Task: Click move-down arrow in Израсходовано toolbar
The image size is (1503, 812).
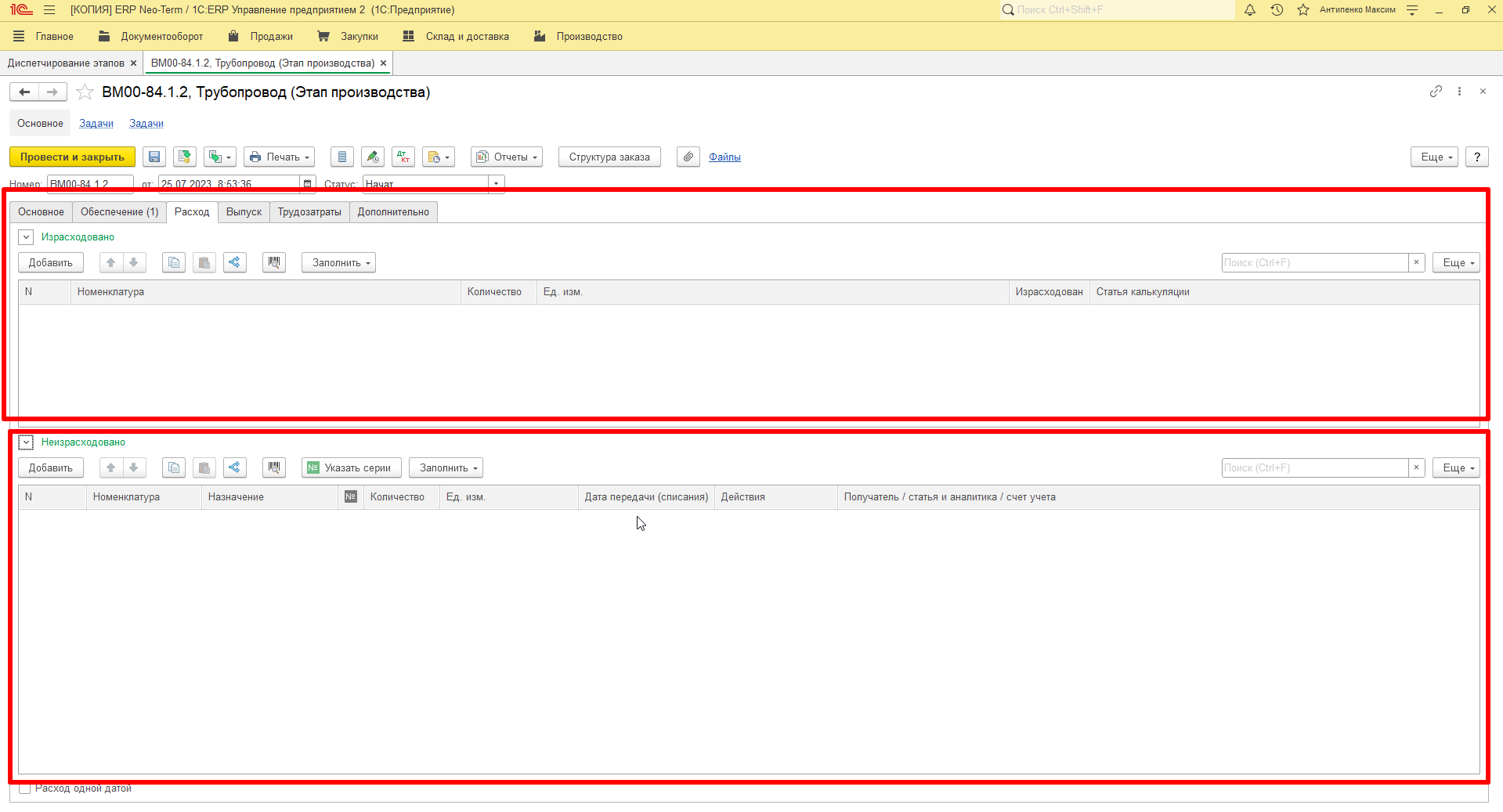Action: point(134,263)
